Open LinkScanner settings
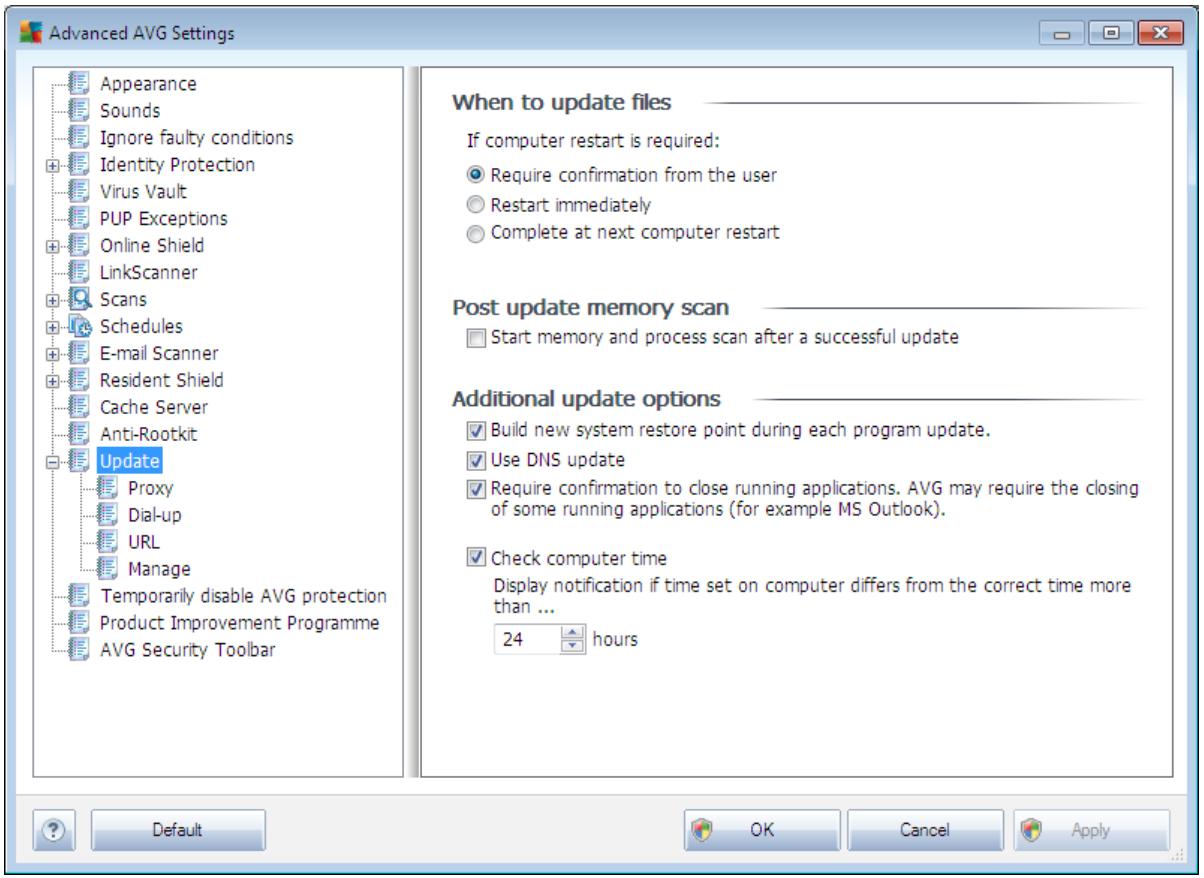The width and height of the screenshot is (1204, 878). [x=147, y=272]
